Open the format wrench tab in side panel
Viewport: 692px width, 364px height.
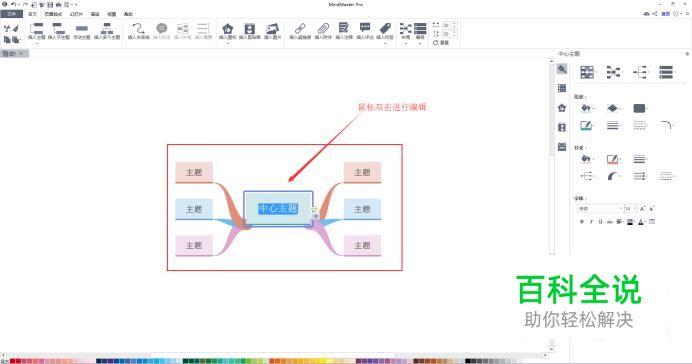tap(562, 69)
